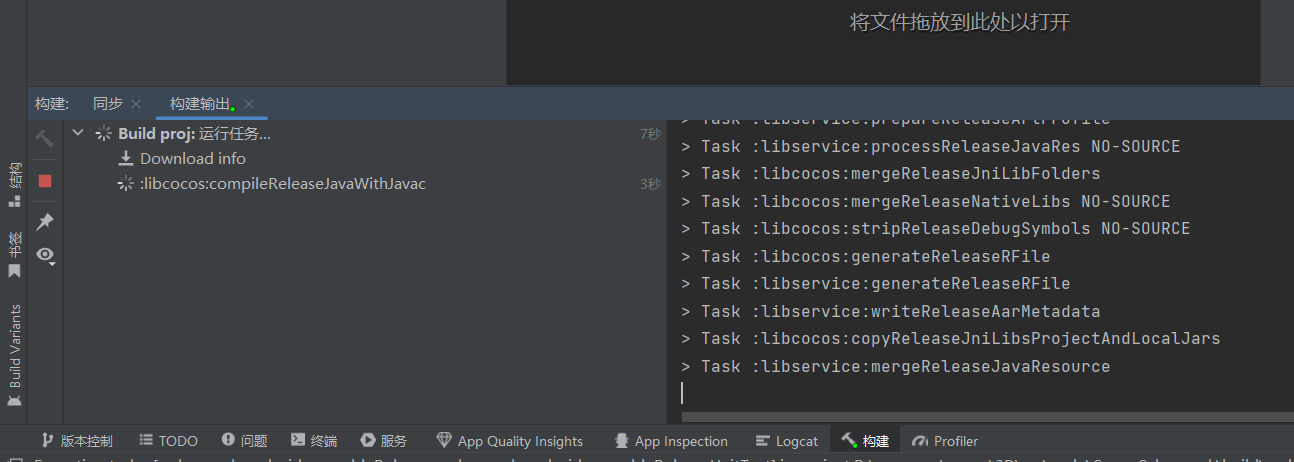Select the Download info tree item
This screenshot has width=1294, height=462.
coord(192,158)
